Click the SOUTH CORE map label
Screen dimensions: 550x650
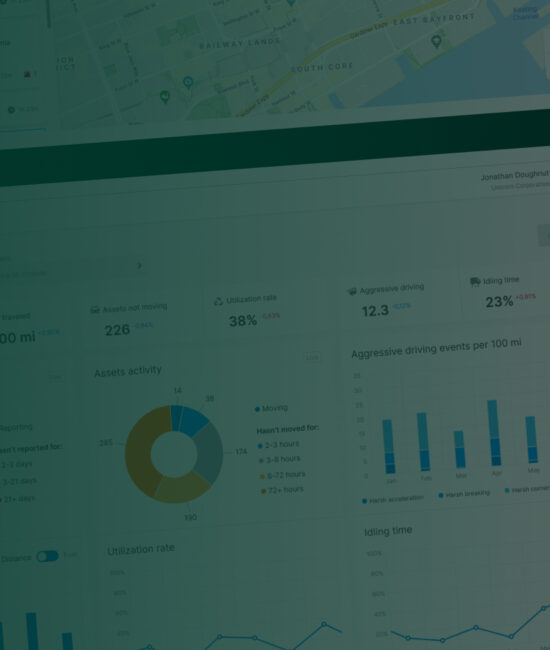point(322,67)
